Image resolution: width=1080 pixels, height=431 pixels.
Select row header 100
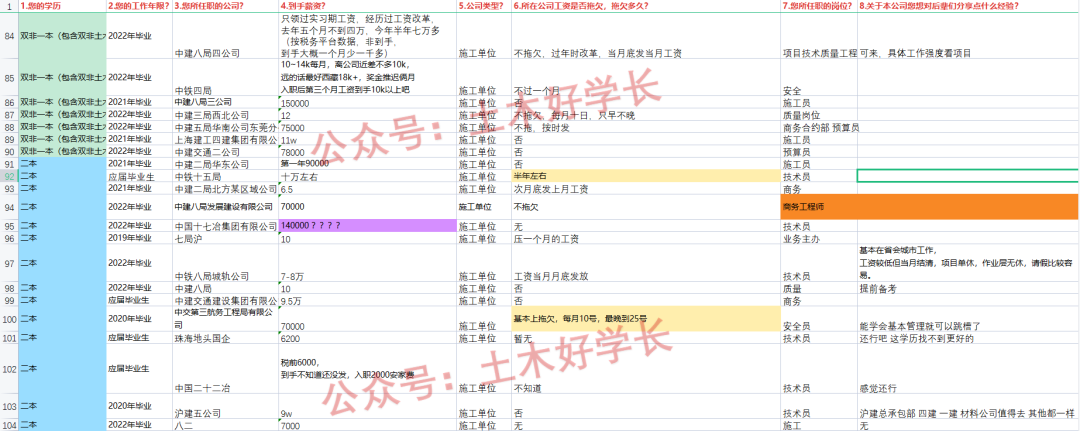pos(9,319)
